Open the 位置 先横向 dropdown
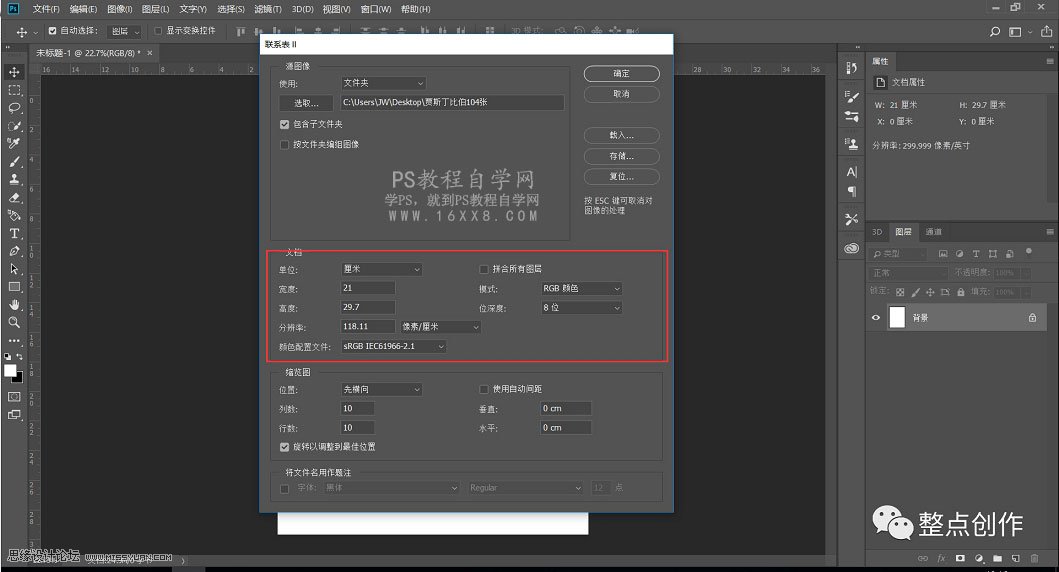Viewport: 1059px width, 572px height. click(x=382, y=390)
